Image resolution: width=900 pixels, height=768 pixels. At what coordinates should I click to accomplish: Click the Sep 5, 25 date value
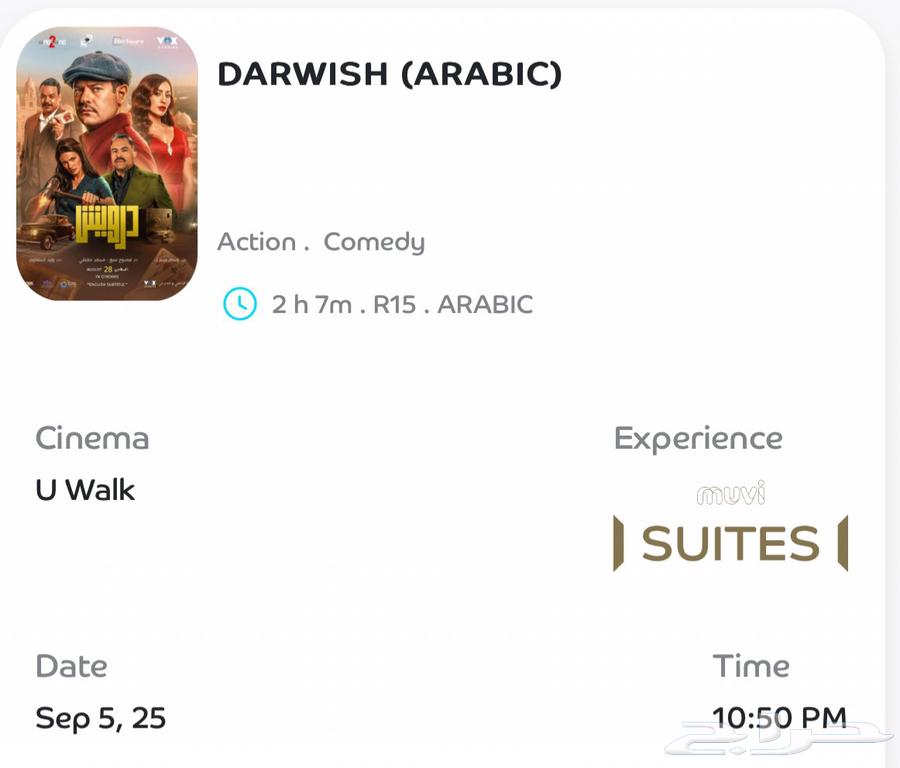(x=100, y=717)
